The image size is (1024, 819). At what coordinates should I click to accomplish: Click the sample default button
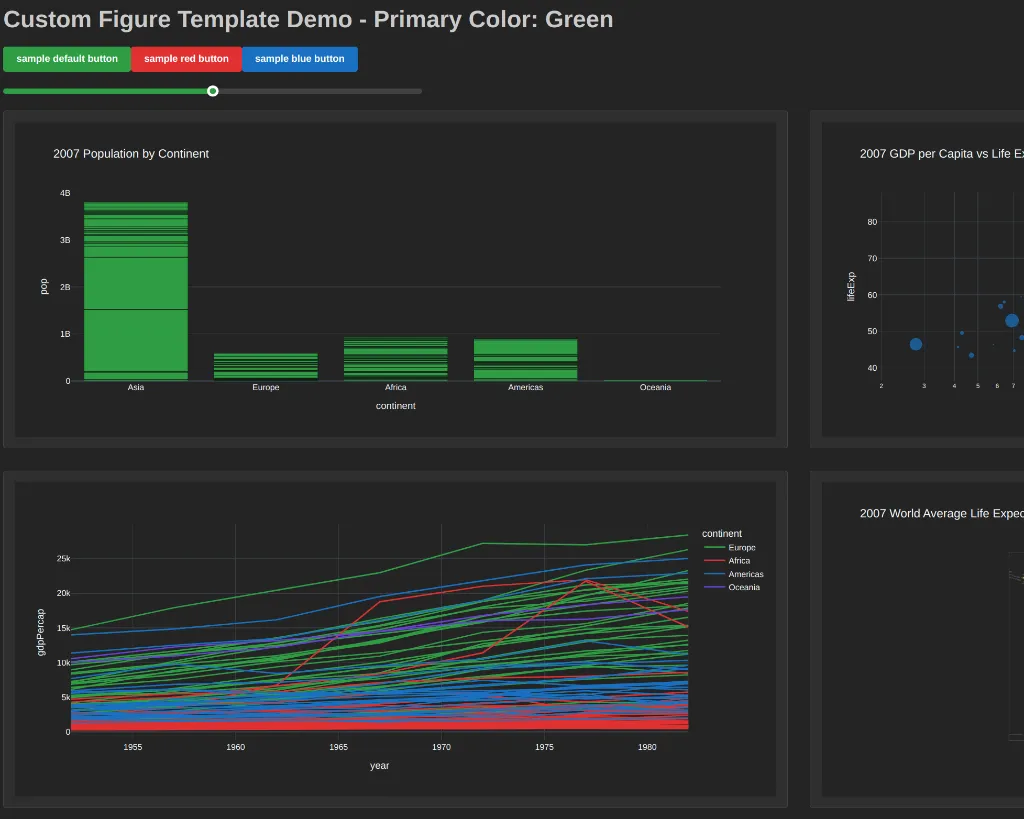click(67, 59)
